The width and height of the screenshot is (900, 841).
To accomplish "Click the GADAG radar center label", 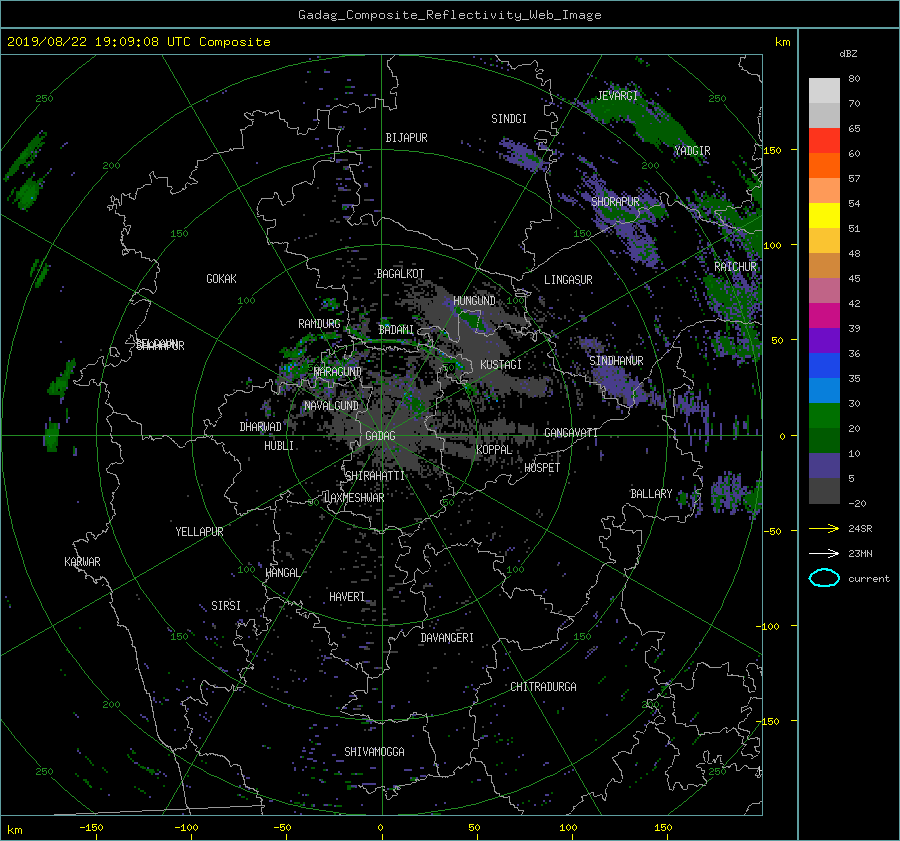I will [x=381, y=436].
